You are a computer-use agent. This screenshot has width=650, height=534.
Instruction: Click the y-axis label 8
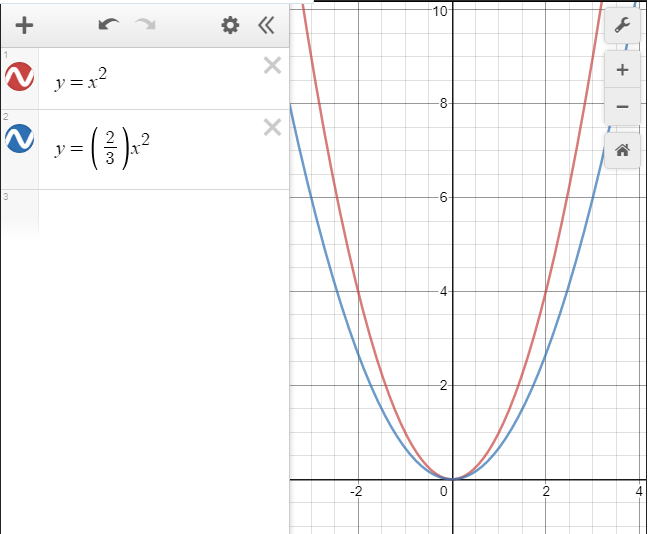point(444,103)
